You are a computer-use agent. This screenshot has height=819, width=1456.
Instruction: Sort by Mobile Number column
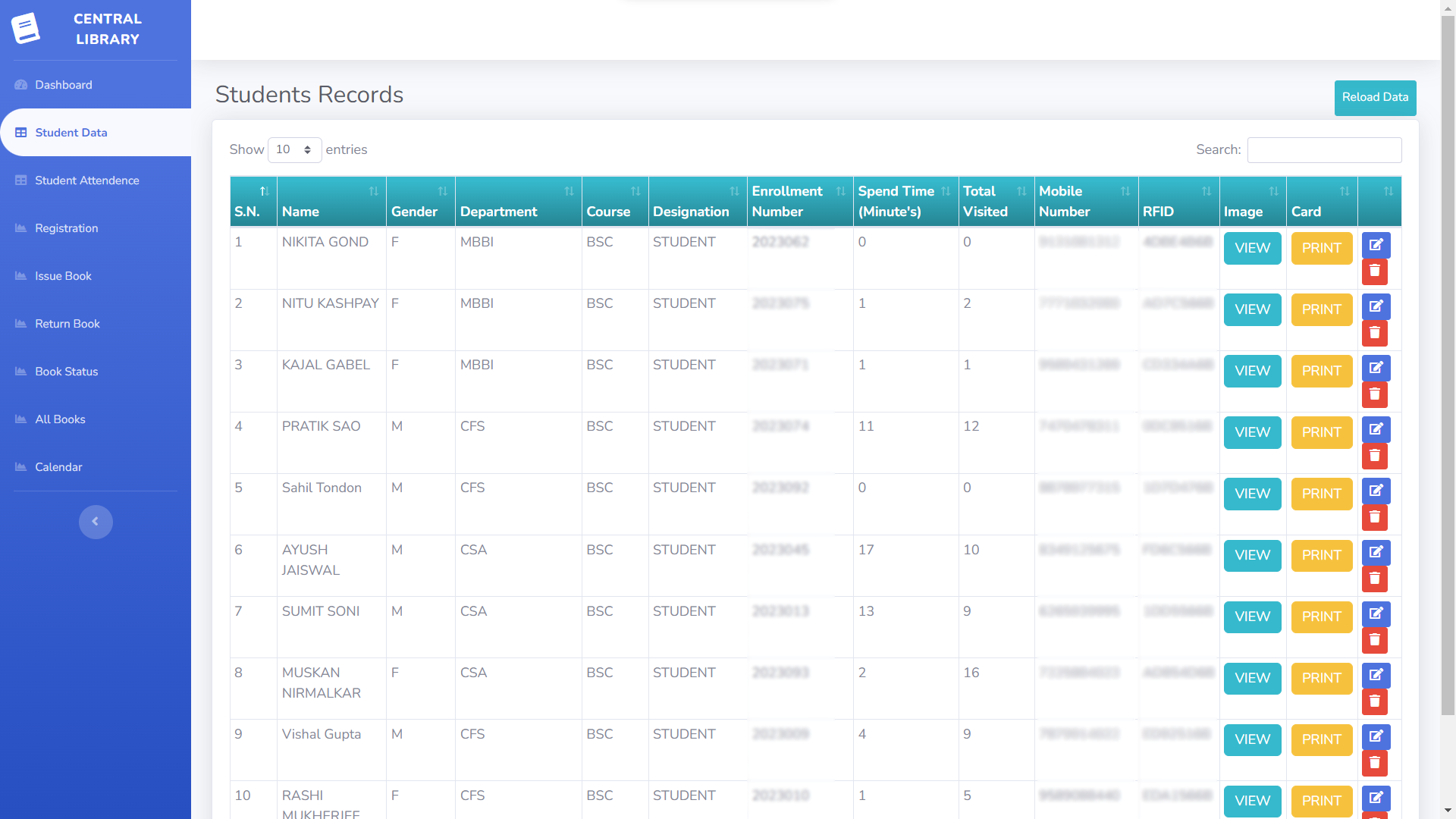pos(1085,202)
